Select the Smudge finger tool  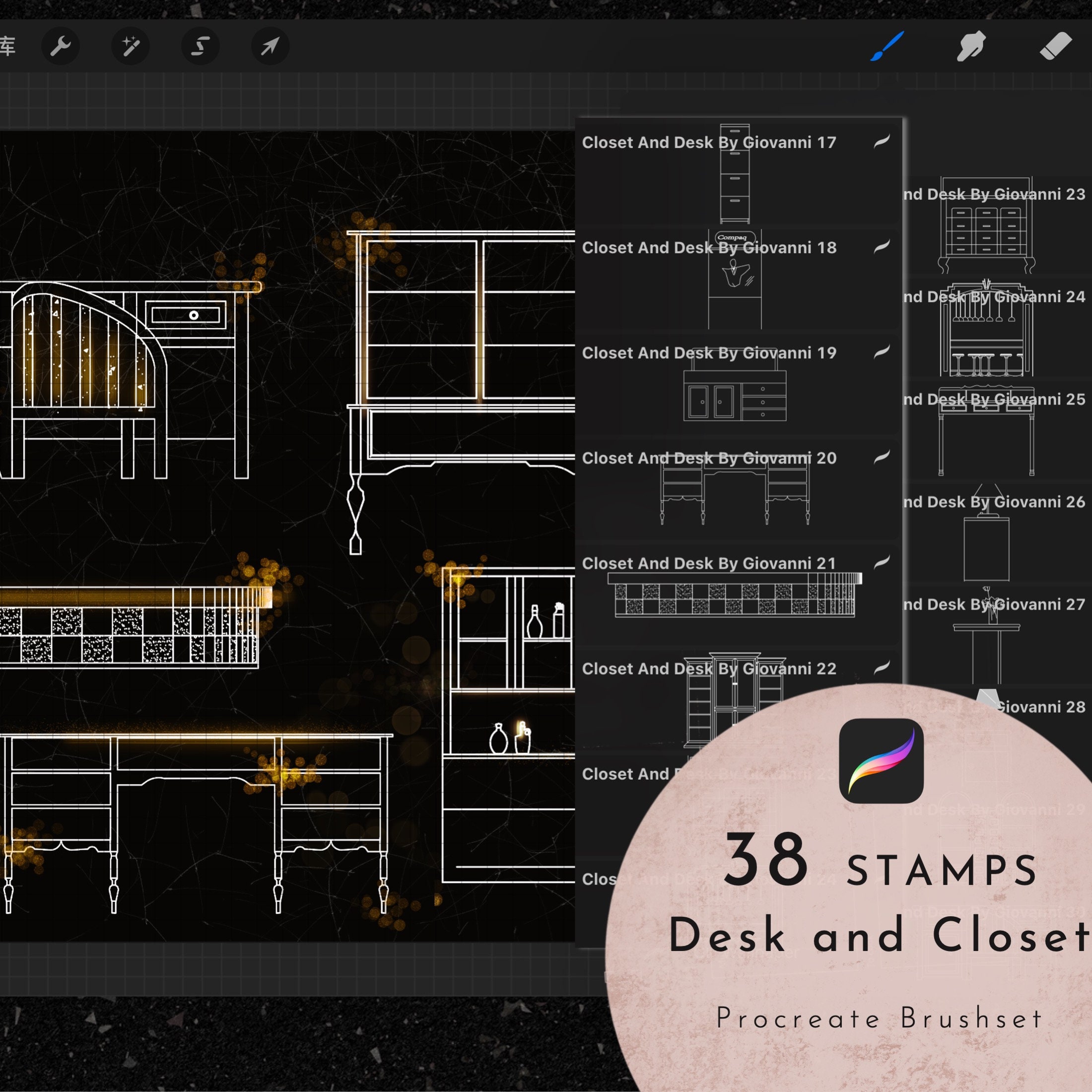click(970, 46)
